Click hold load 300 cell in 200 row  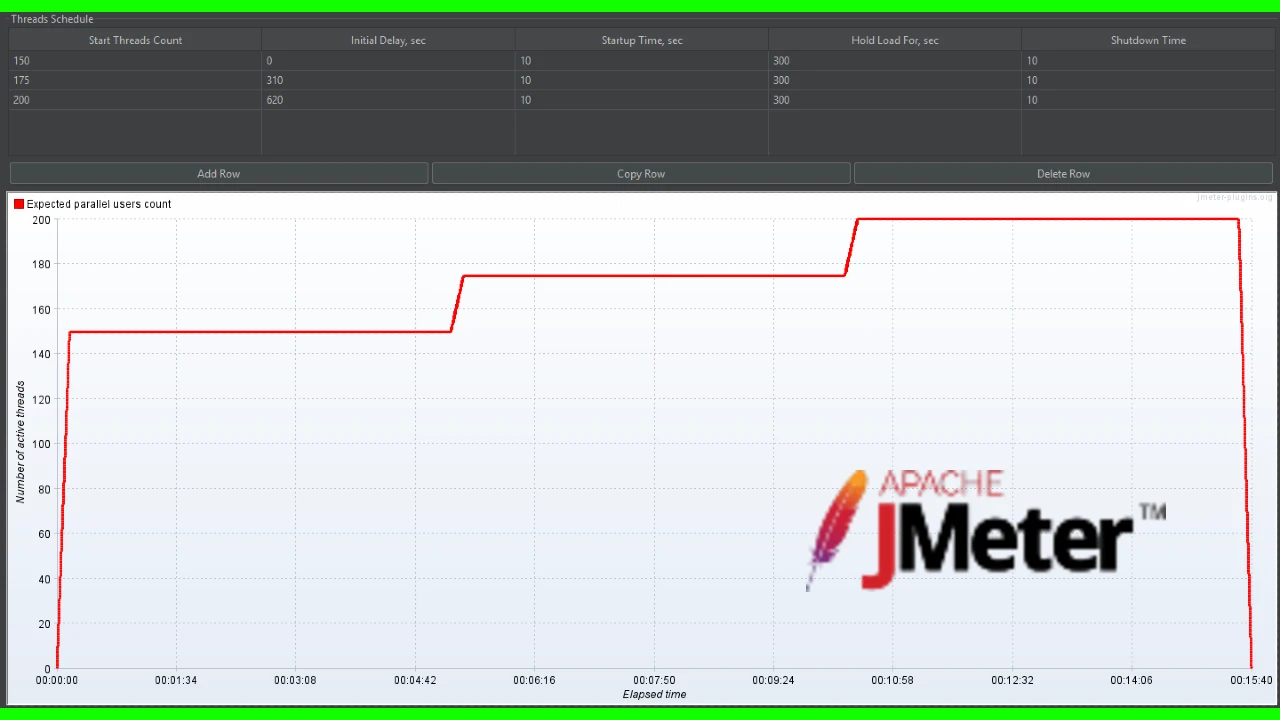[895, 100]
